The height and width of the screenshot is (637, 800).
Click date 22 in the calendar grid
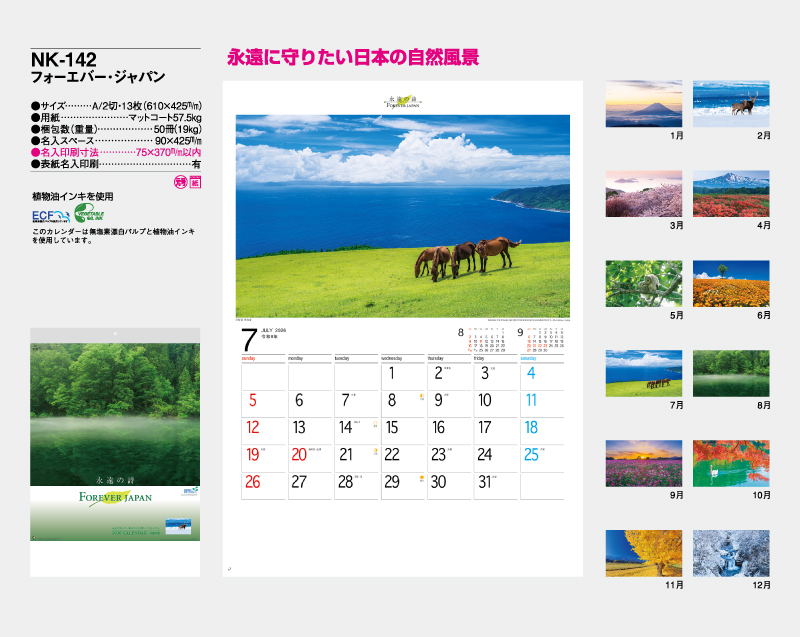pyautogui.click(x=392, y=454)
